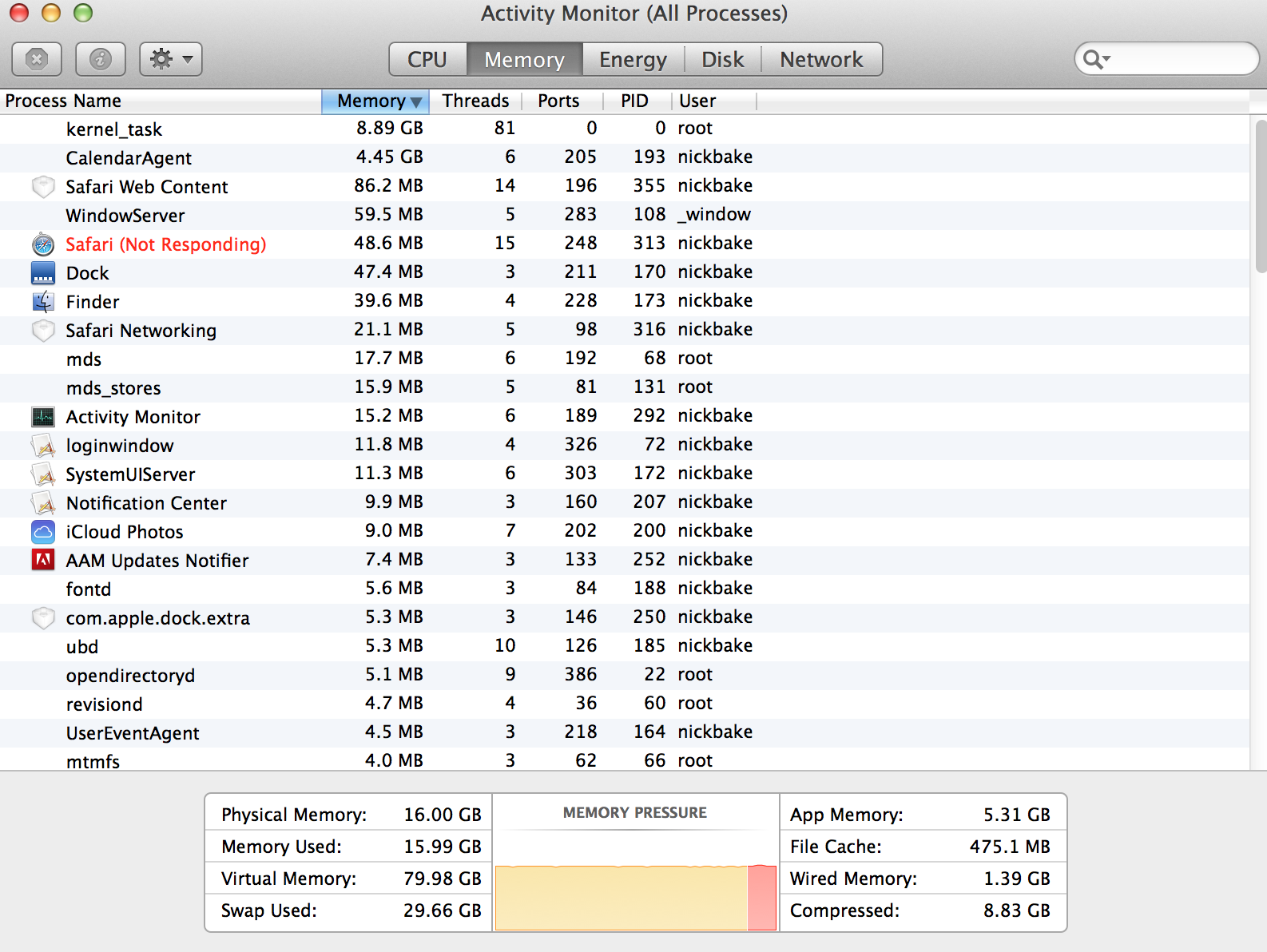The image size is (1267, 952).
Task: Click the green zoom window button
Action: click(x=83, y=13)
